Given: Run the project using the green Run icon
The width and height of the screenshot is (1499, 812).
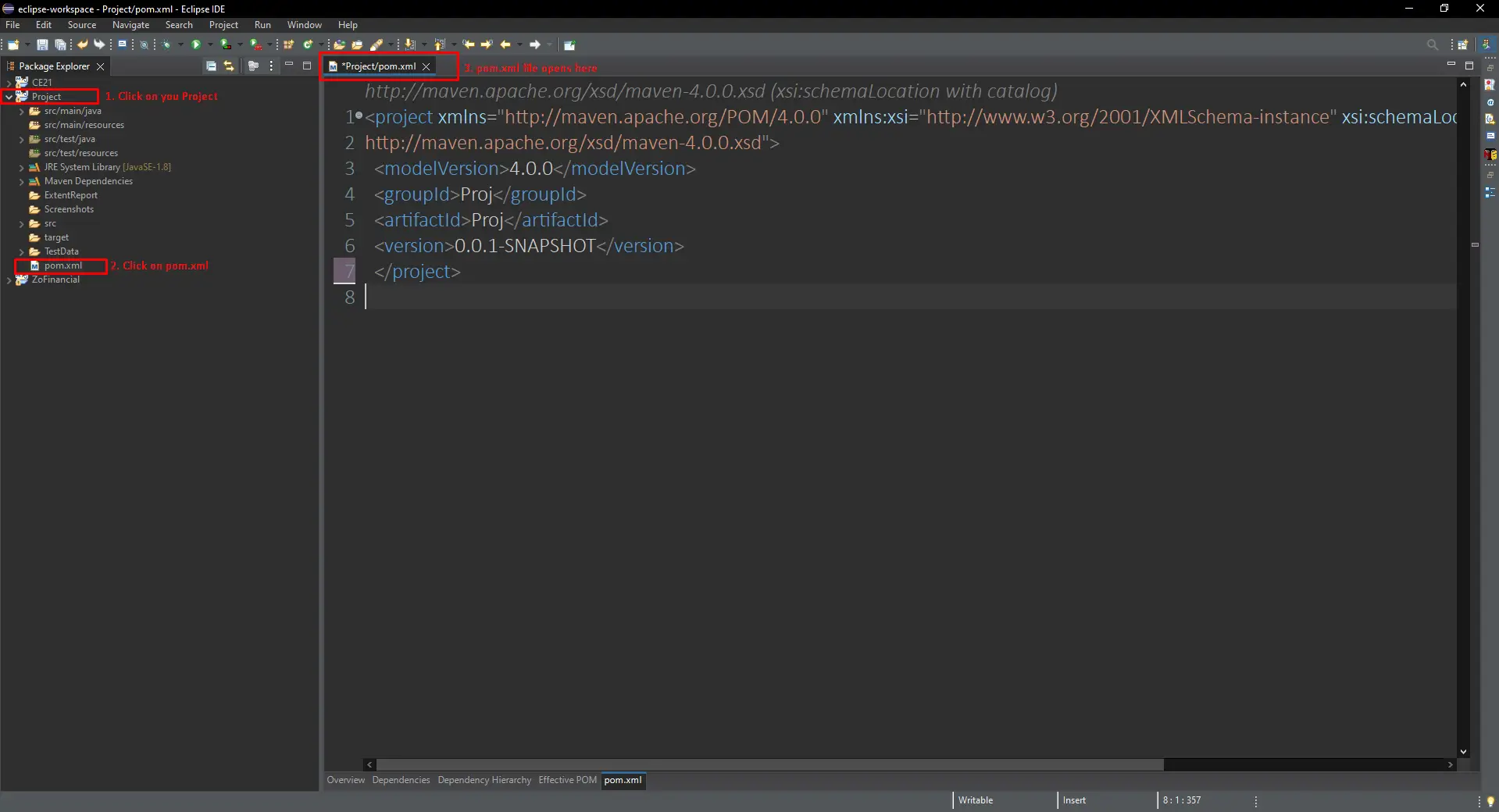Looking at the screenshot, I should 195,45.
